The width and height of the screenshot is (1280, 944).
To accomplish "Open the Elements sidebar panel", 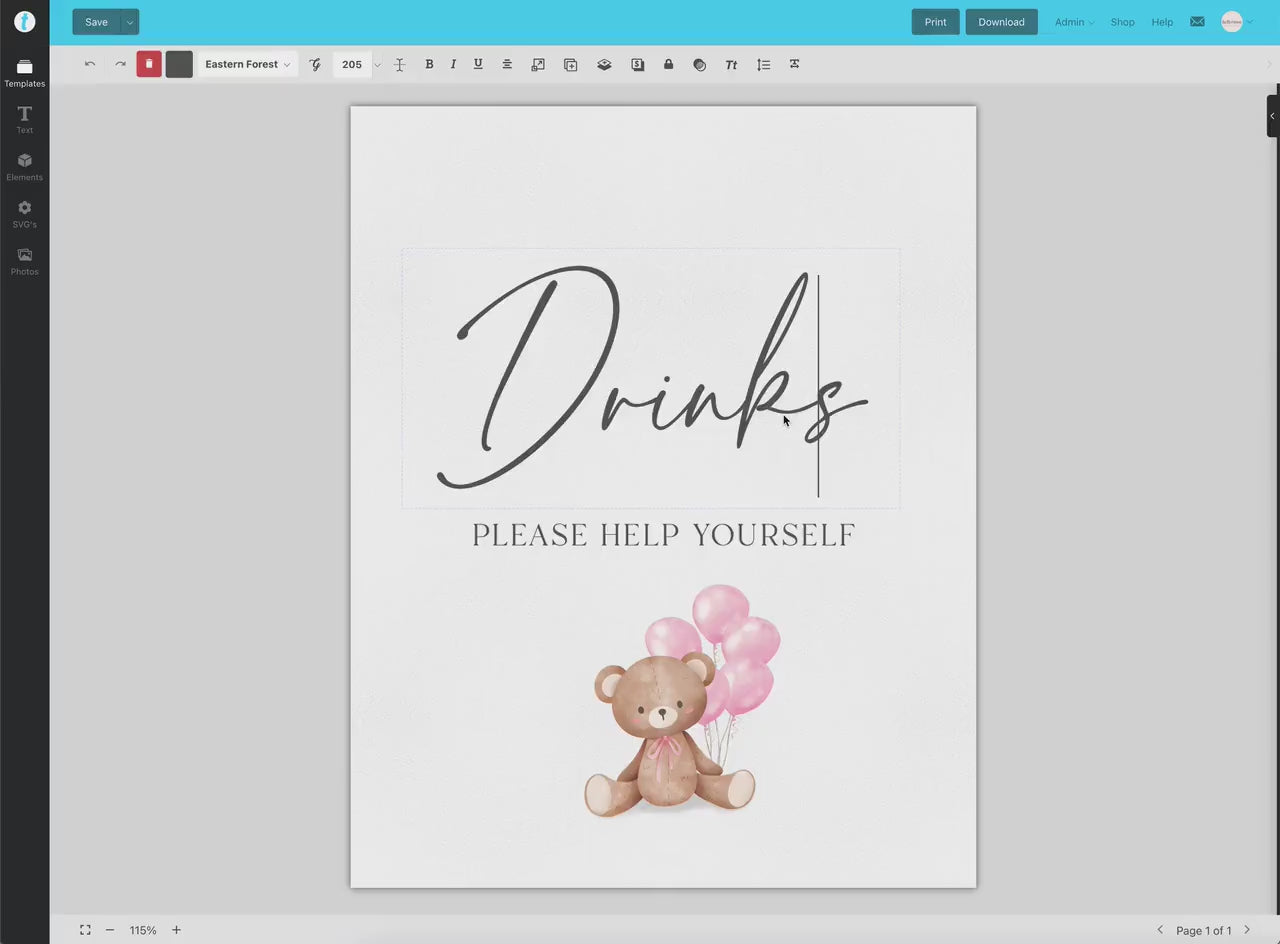I will [25, 167].
